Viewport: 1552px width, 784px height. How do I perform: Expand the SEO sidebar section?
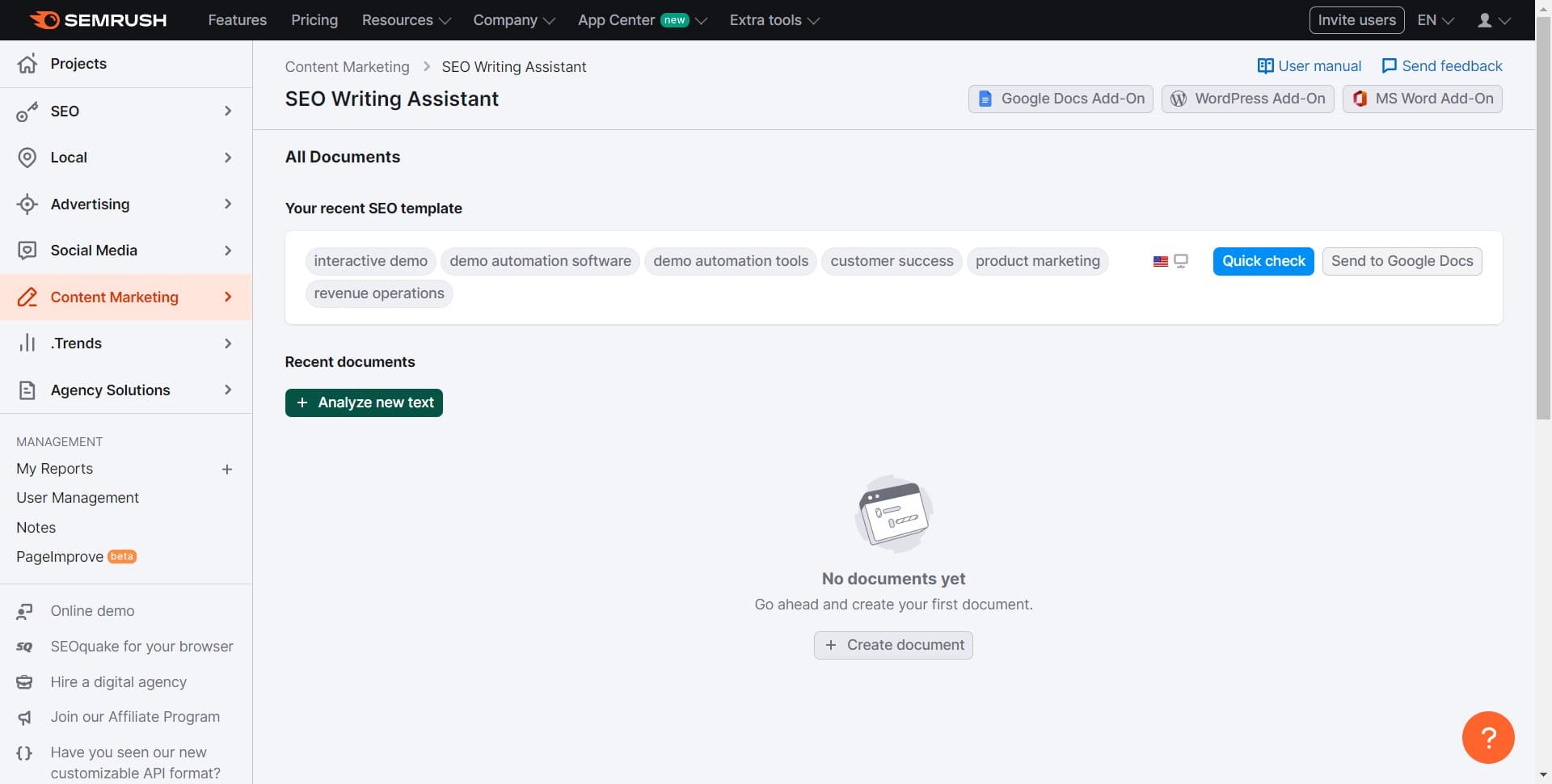[227, 111]
